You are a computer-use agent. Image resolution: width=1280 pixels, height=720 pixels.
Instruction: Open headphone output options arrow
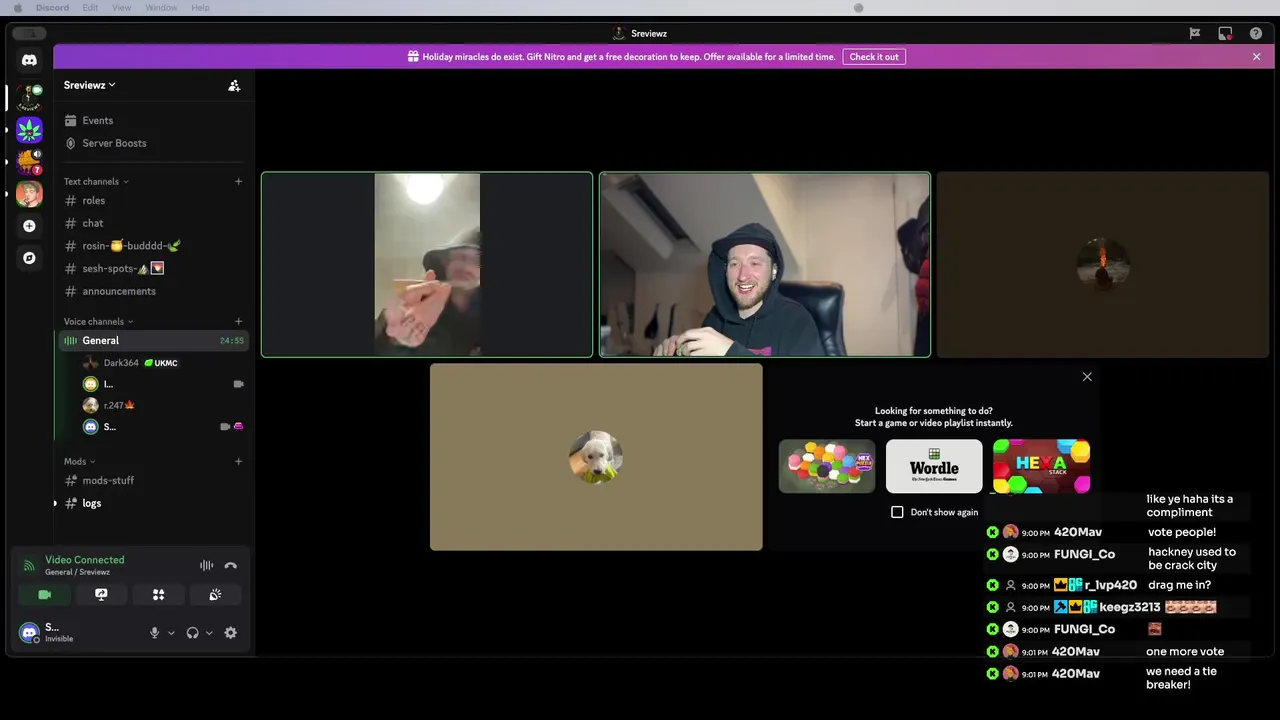pos(209,633)
